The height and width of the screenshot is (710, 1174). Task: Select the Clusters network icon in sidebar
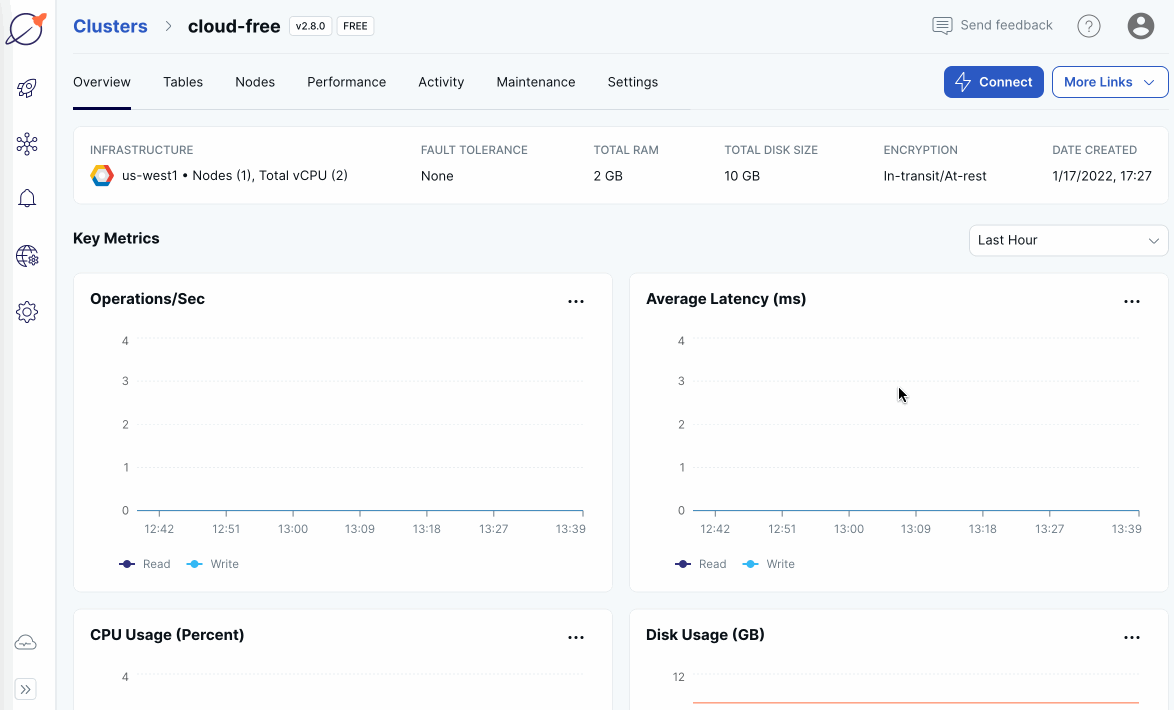[26, 144]
